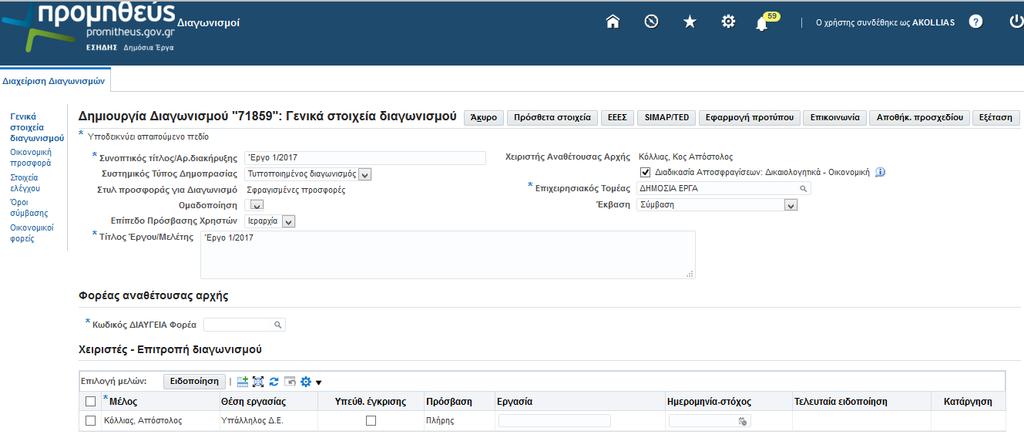Viewport: 1024px width, 438px height.
Task: Click the Συνοπτικός τίτλος input field
Action: click(x=364, y=157)
